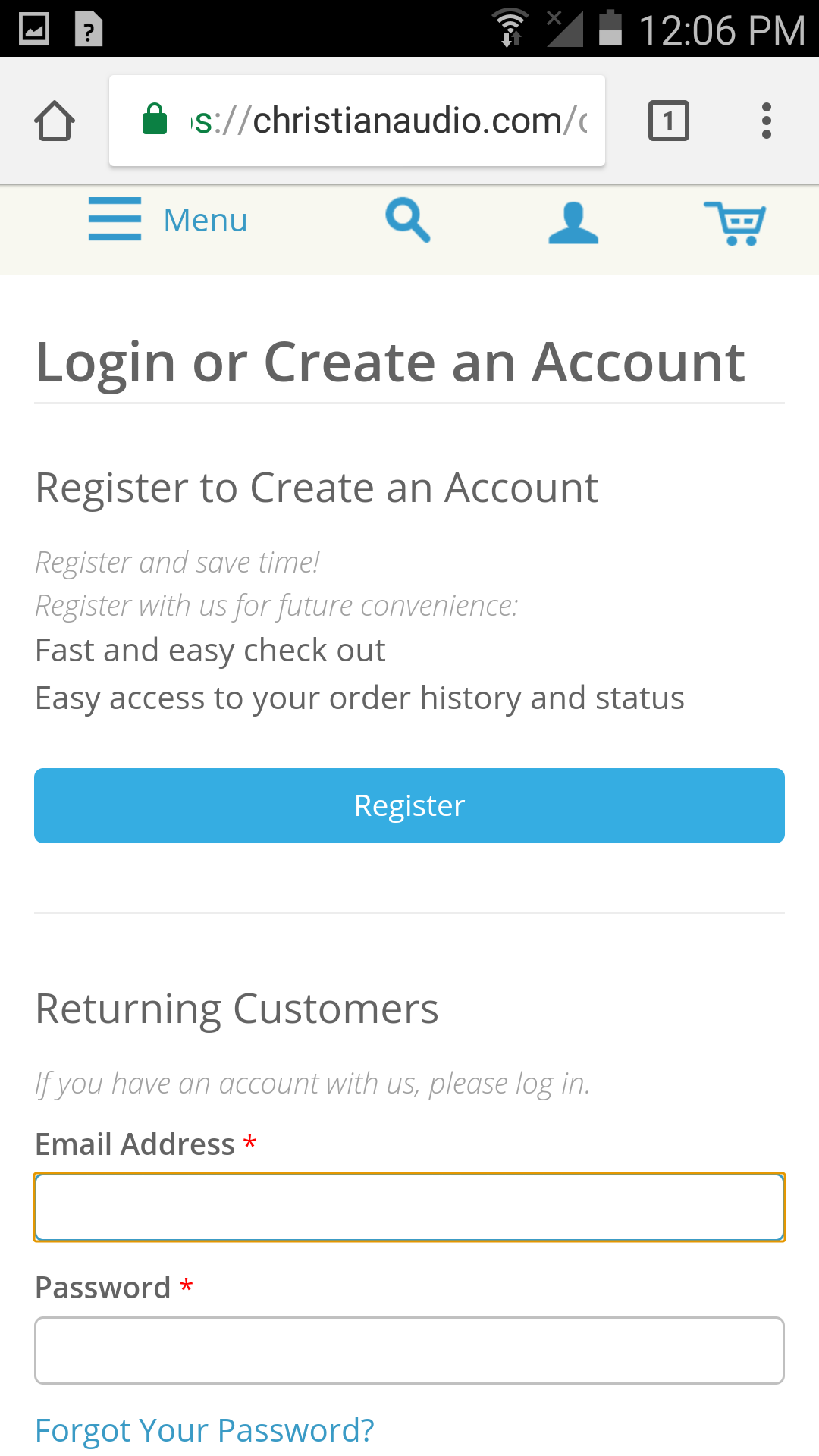This screenshot has height=1456, width=819.
Task: Tap the Login or Create an Account heading
Action: point(391,362)
